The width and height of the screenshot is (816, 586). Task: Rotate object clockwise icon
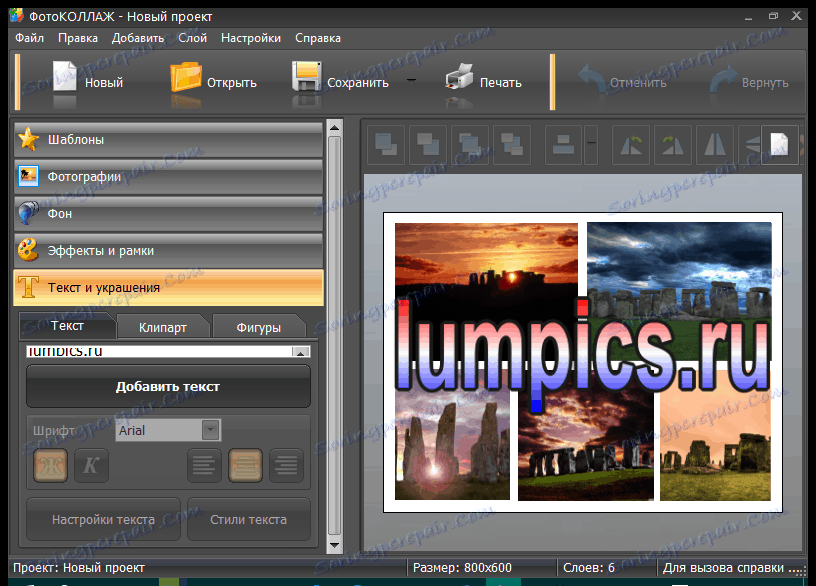673,145
